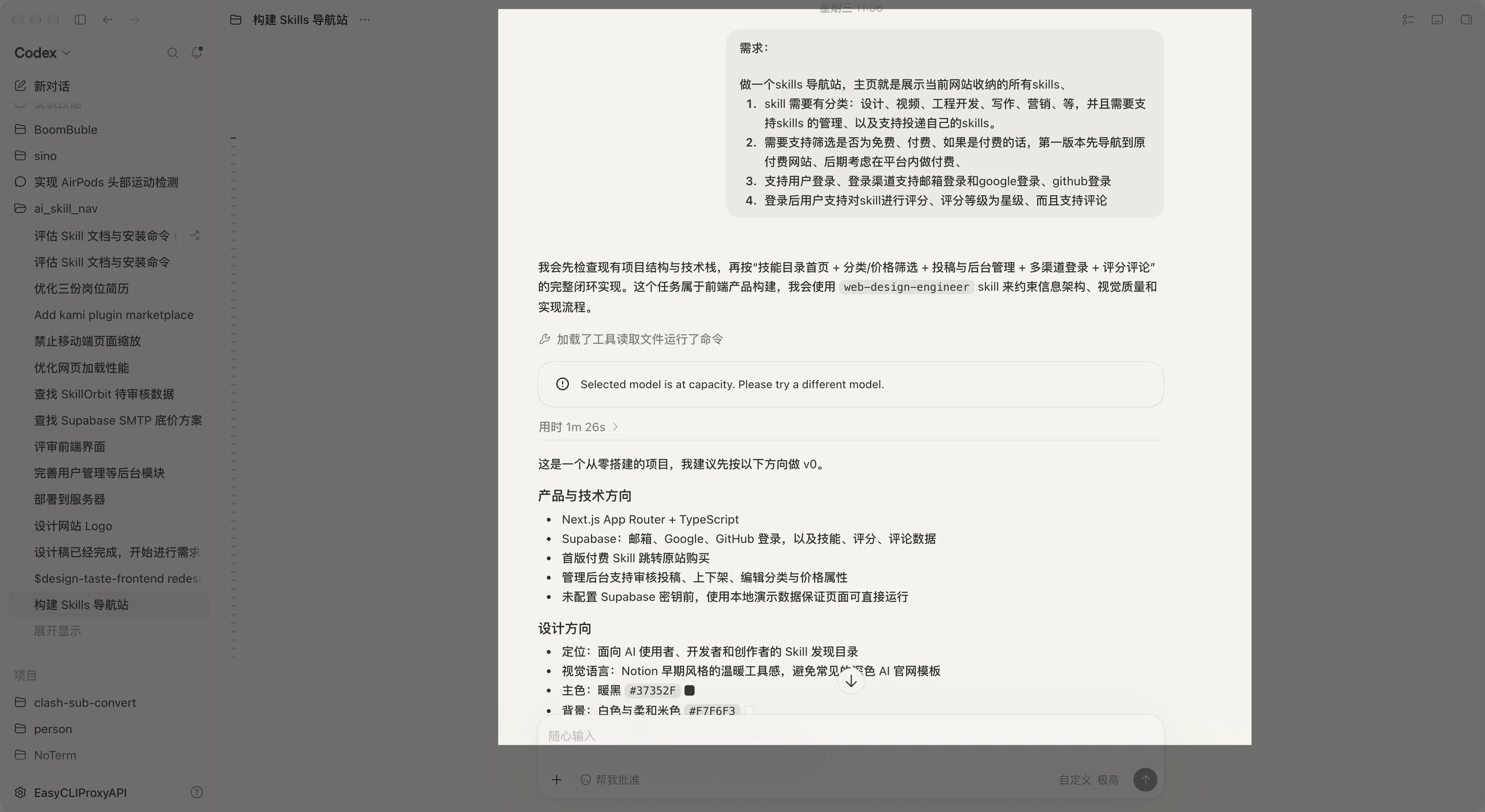The height and width of the screenshot is (812, 1485).
Task: Click the plus attach button in composer
Action: [x=556, y=780]
